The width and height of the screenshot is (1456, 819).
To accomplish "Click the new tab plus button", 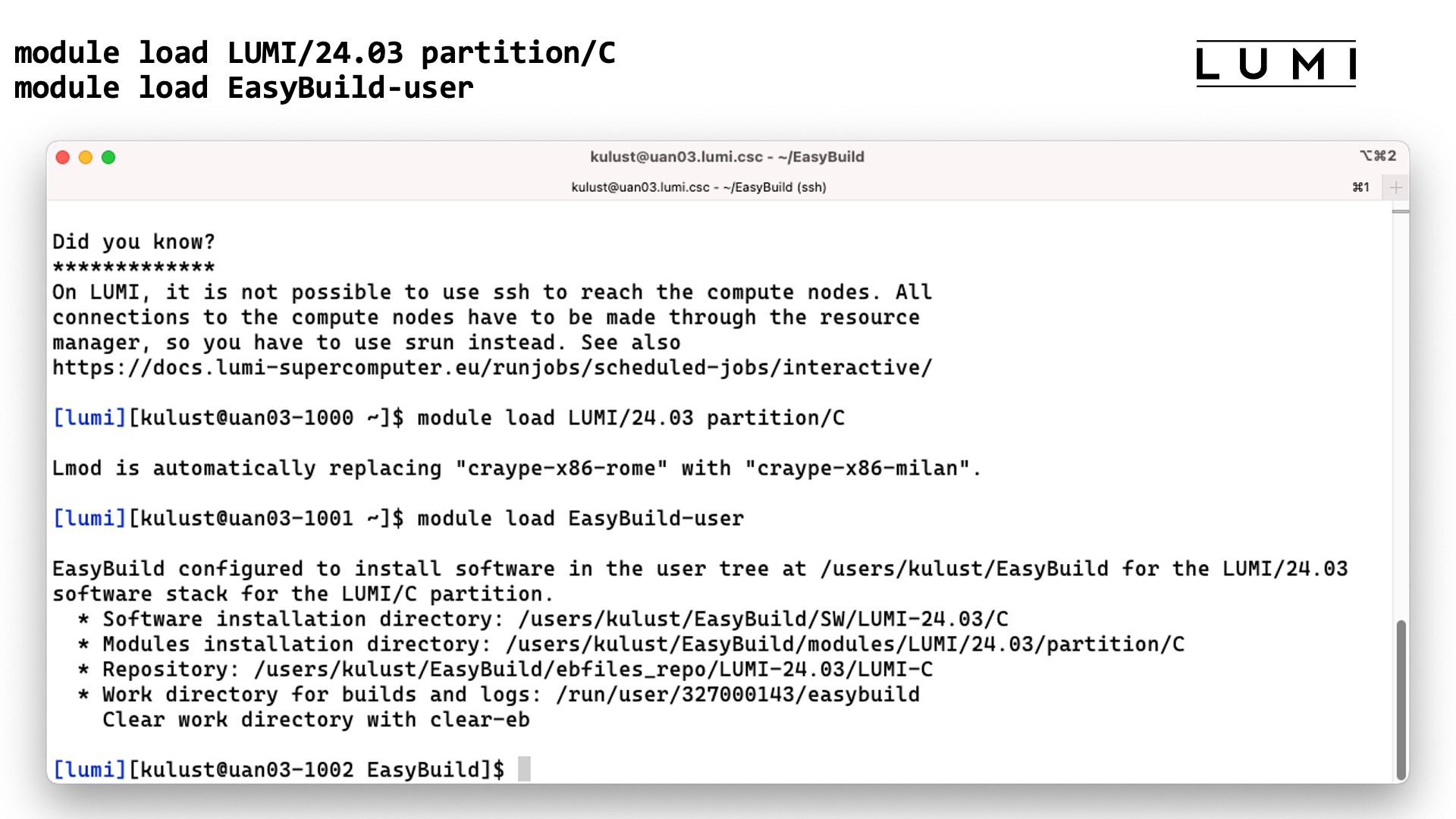I will tap(1396, 188).
